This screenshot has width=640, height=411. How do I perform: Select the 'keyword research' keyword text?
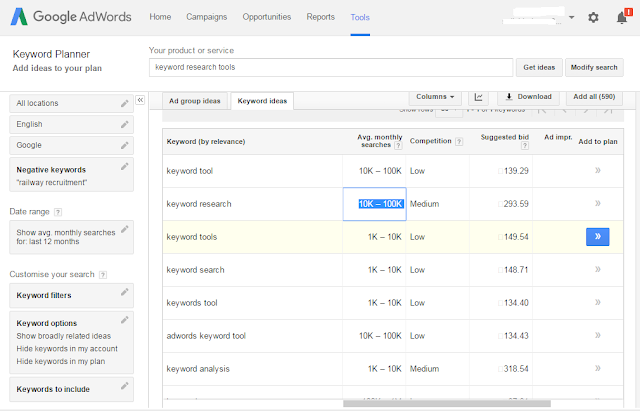(x=199, y=204)
